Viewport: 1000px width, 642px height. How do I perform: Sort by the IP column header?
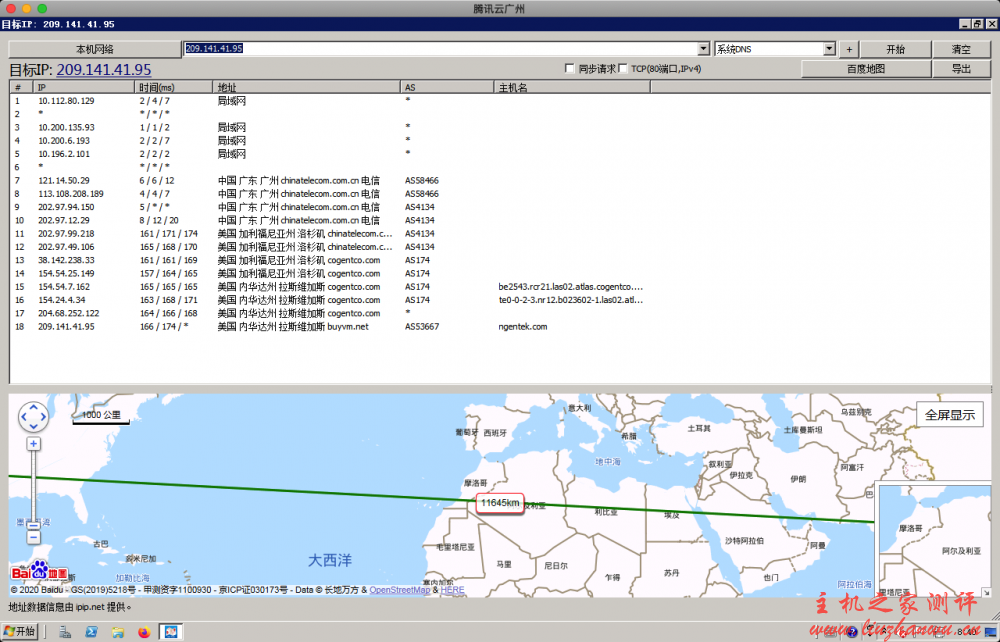[x=84, y=87]
